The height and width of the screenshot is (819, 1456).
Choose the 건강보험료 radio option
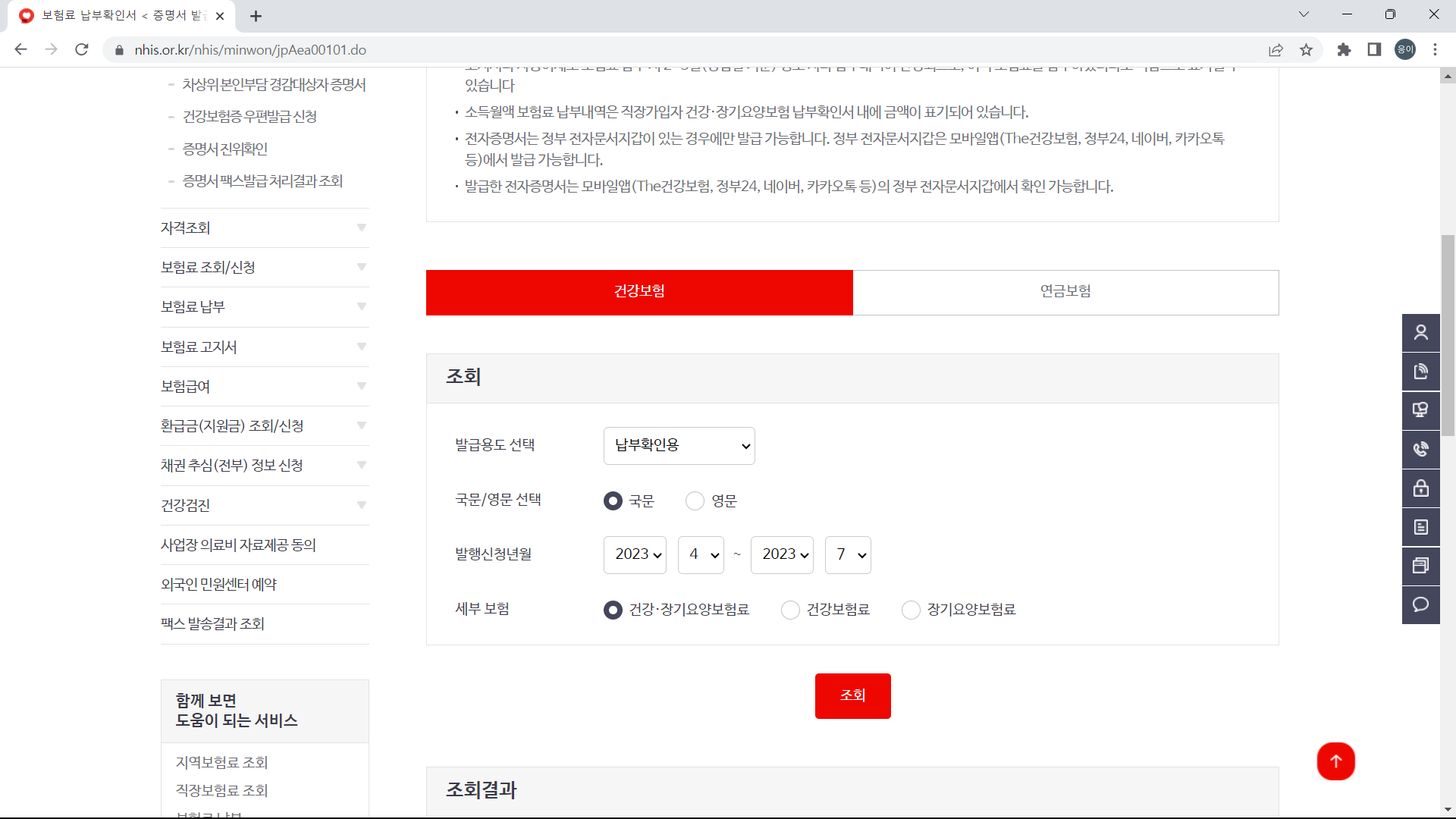click(790, 610)
